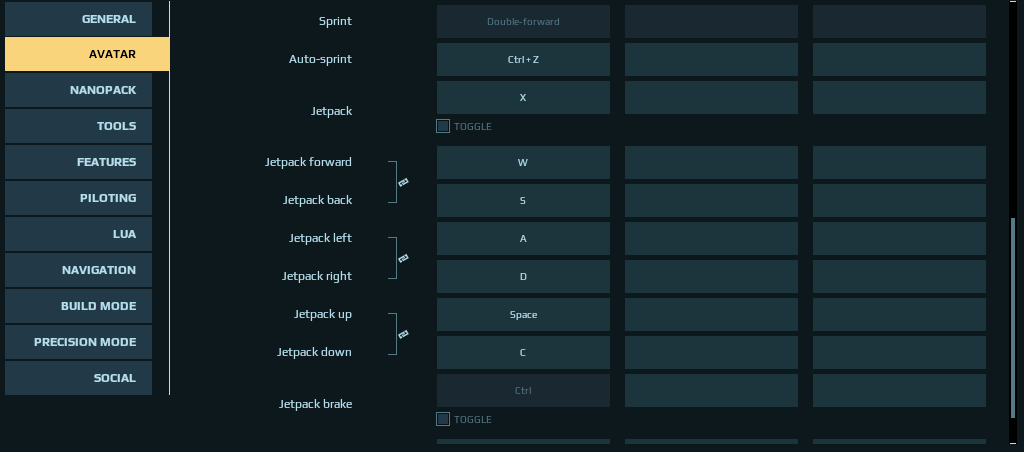
Task: Enable the Jetpack TOGGLE checkbox
Action: coord(443,126)
